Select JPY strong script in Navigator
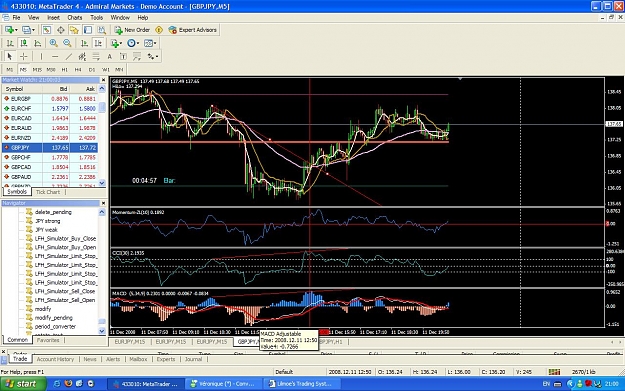Viewport: 625px width, 391px height. point(47,221)
